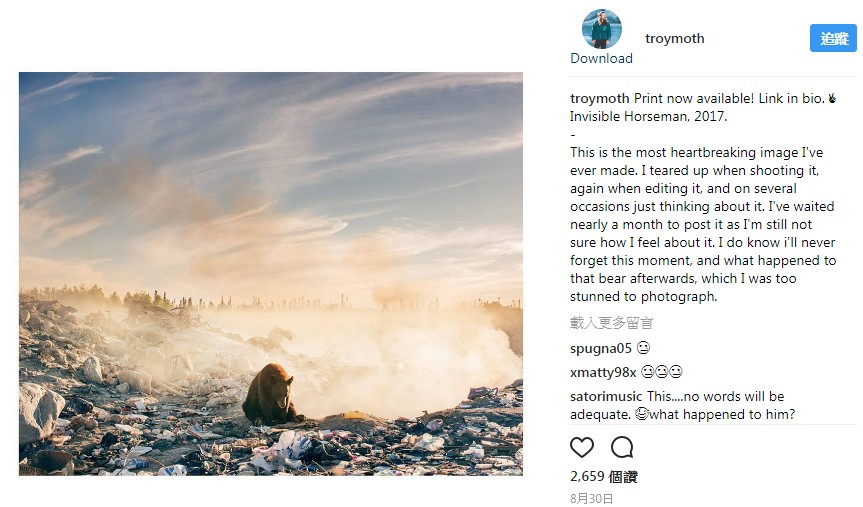Open the xmatty98x commenter profile

coord(603,372)
